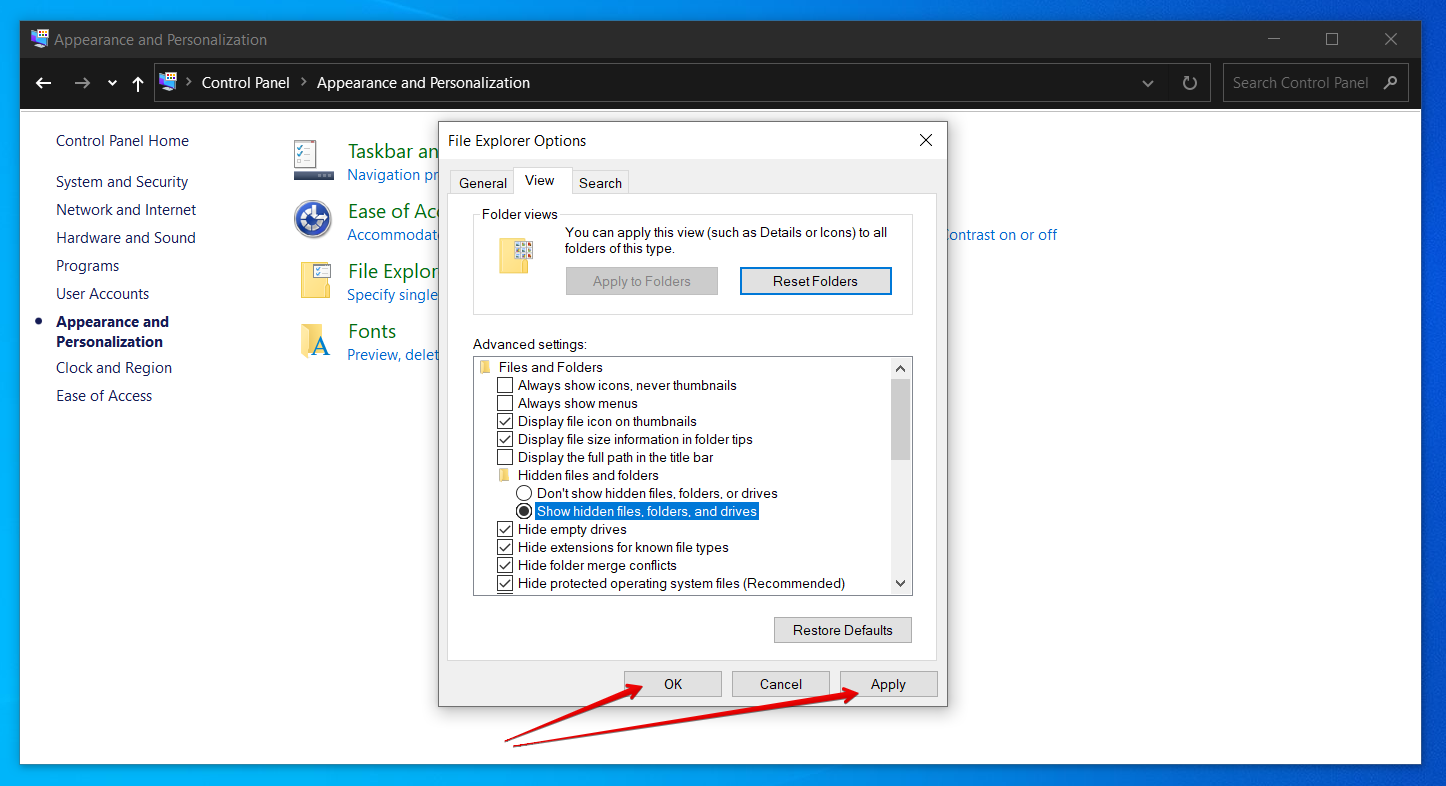Screen dimensions: 1446x786
Task: Click the Reset Folders button
Action: 815,281
